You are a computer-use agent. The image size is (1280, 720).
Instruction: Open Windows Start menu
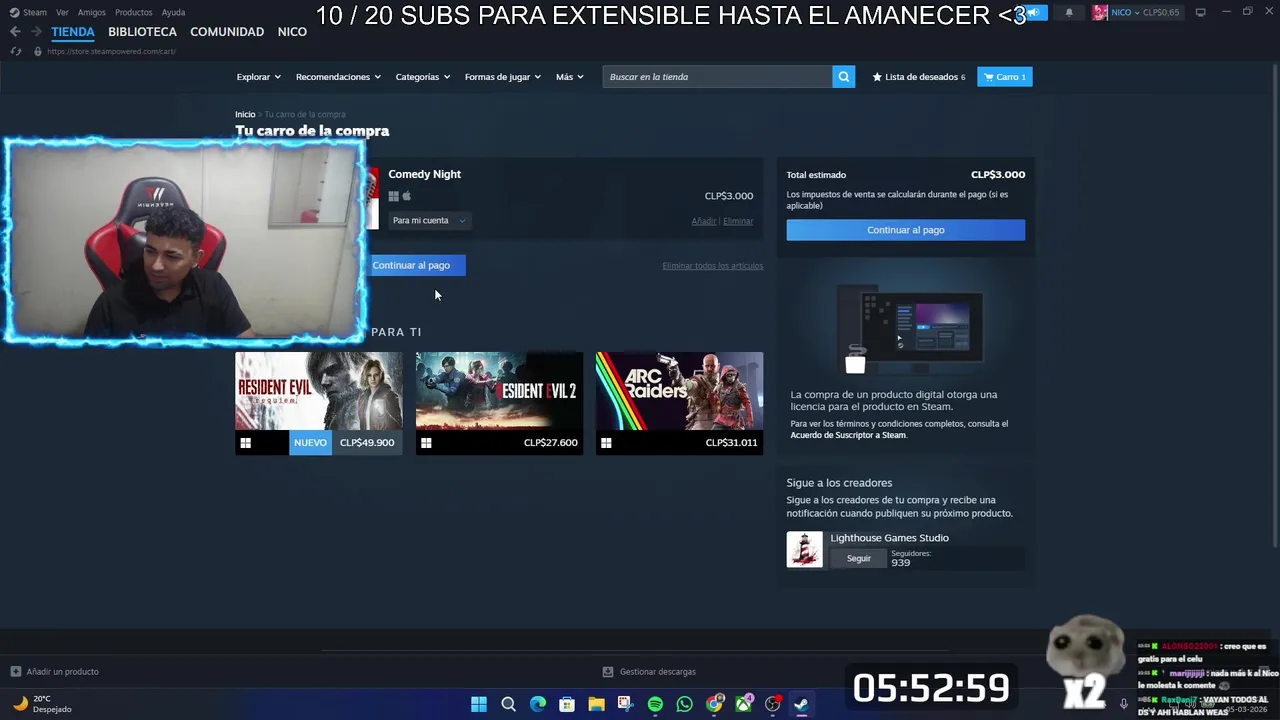(x=479, y=704)
